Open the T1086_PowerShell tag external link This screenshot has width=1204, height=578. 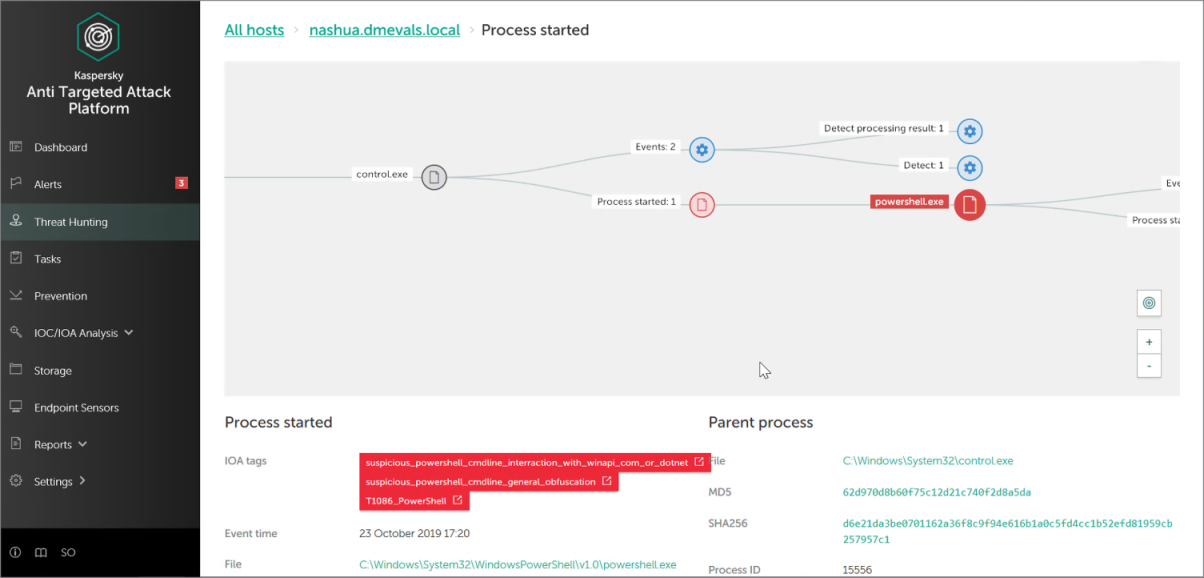459,500
